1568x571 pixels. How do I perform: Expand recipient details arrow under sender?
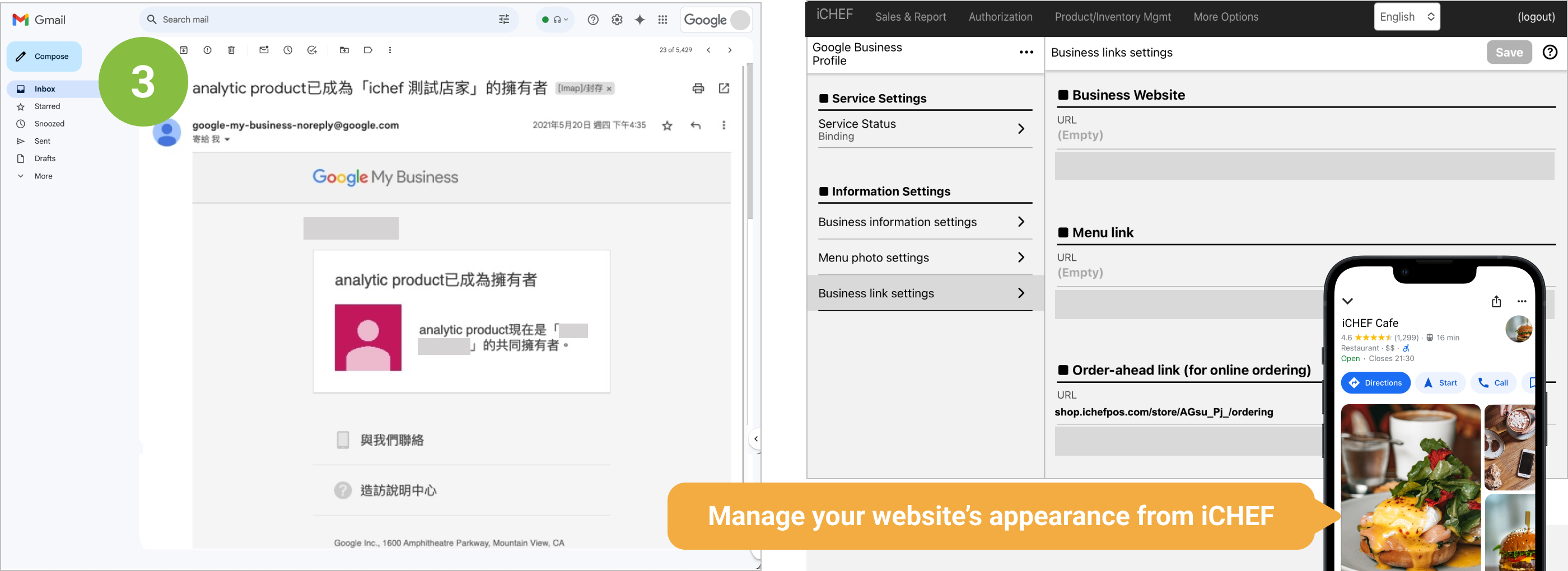pyautogui.click(x=228, y=139)
